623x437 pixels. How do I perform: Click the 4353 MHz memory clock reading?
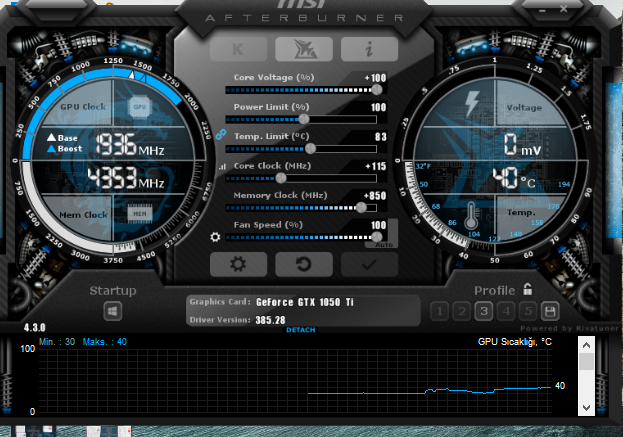(x=126, y=178)
